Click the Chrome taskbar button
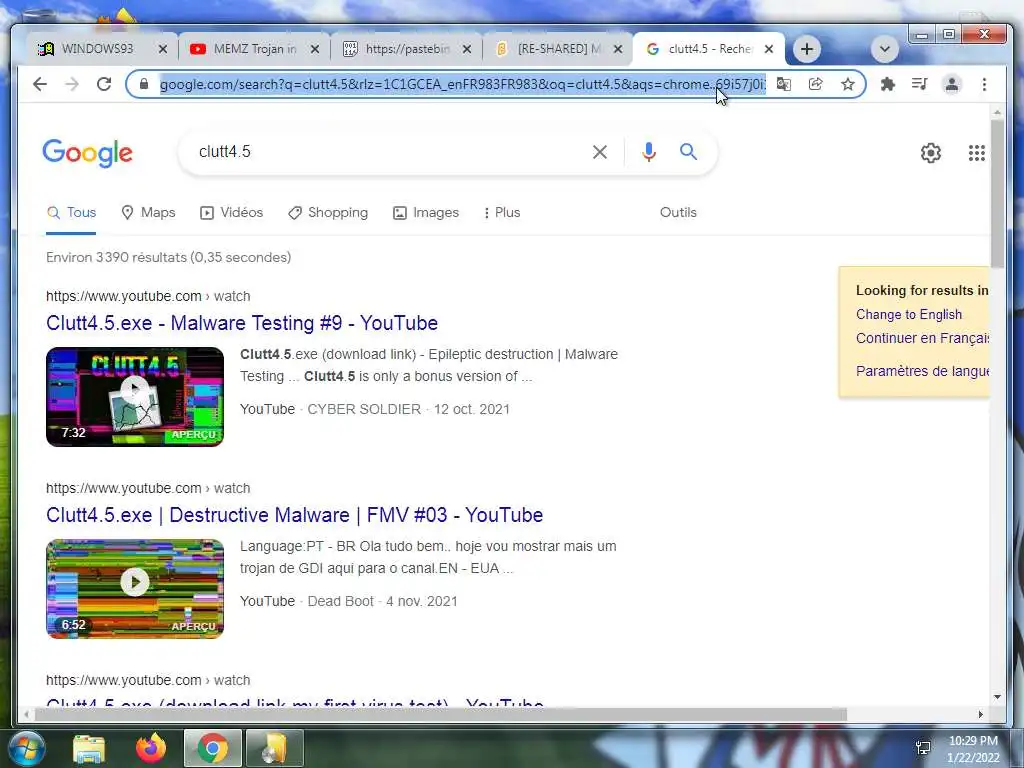Image resolution: width=1024 pixels, height=768 pixels. (213, 748)
